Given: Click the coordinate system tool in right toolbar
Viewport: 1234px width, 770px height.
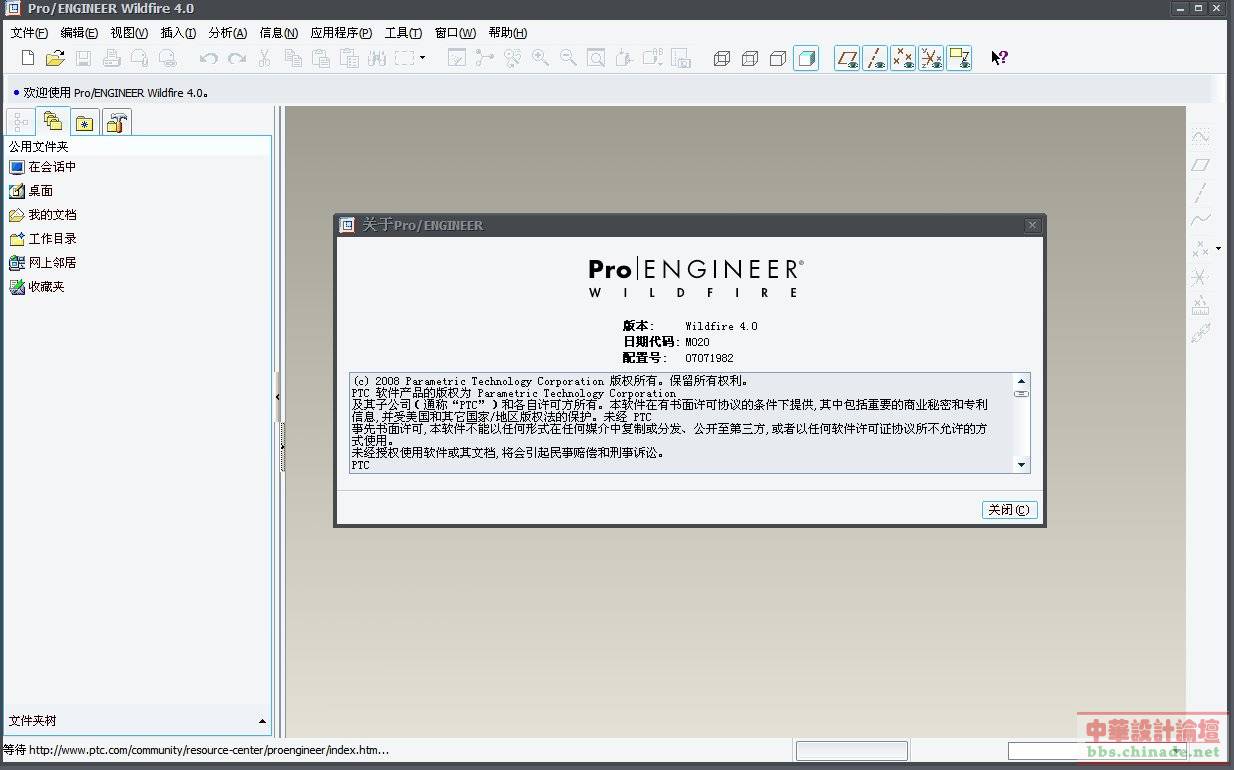Looking at the screenshot, I should pyautogui.click(x=1200, y=276).
